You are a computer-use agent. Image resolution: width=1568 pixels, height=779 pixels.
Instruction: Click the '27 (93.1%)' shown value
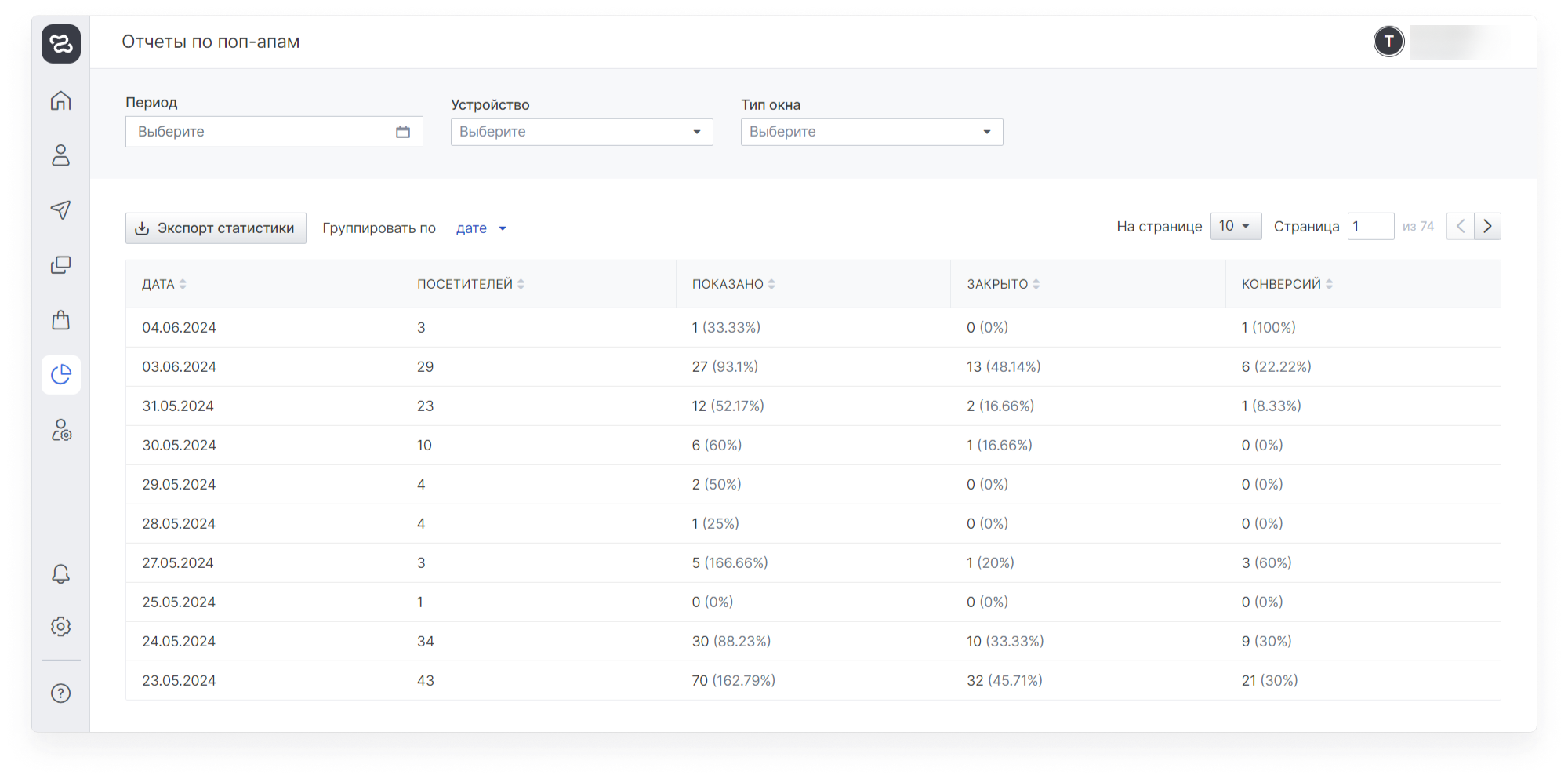725,366
